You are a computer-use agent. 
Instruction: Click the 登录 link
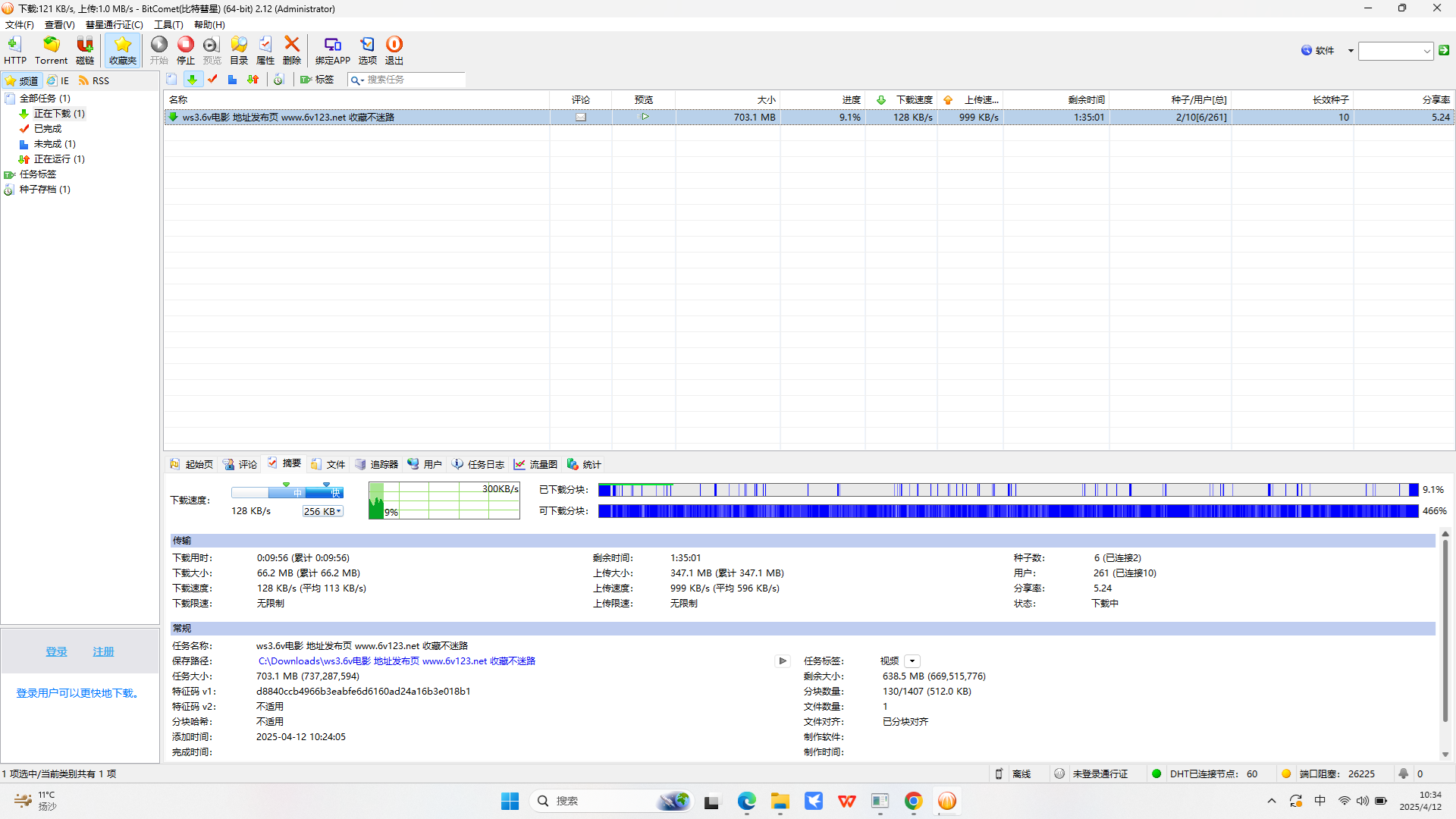click(x=56, y=652)
